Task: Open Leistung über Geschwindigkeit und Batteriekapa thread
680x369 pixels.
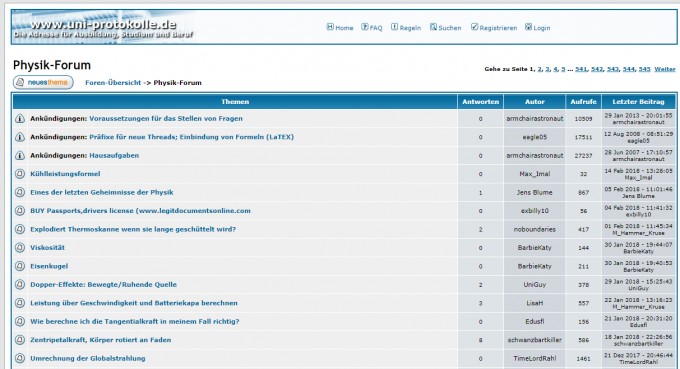Action: coord(134,303)
